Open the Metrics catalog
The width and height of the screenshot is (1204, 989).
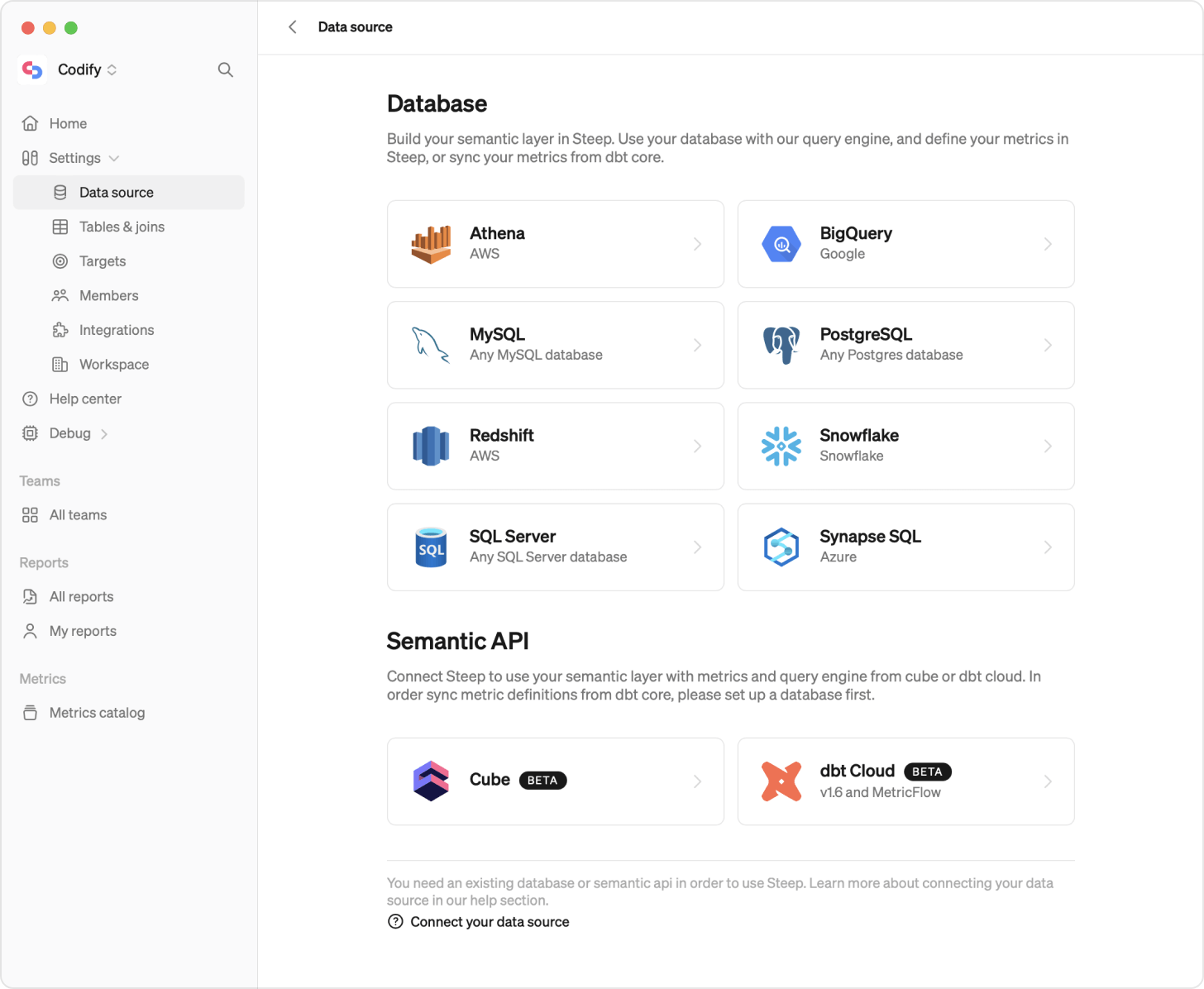point(129,713)
